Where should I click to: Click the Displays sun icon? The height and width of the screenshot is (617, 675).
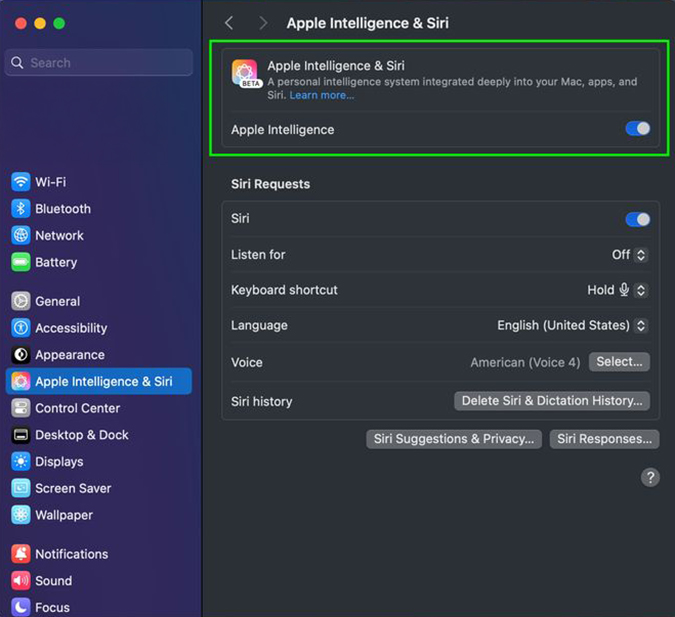click(x=21, y=461)
